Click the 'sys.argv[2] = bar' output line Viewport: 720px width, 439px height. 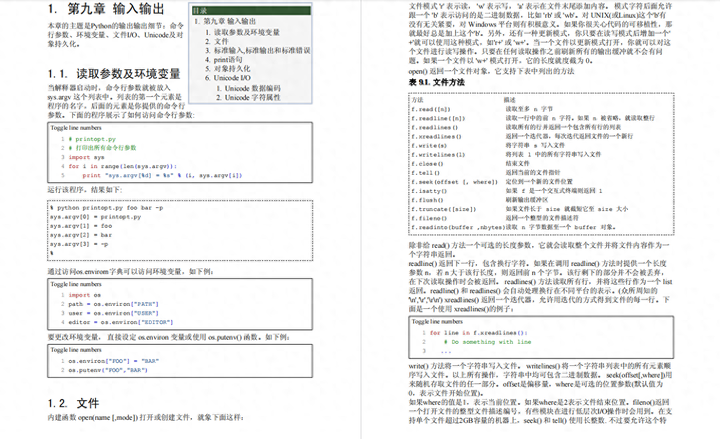click(x=81, y=235)
